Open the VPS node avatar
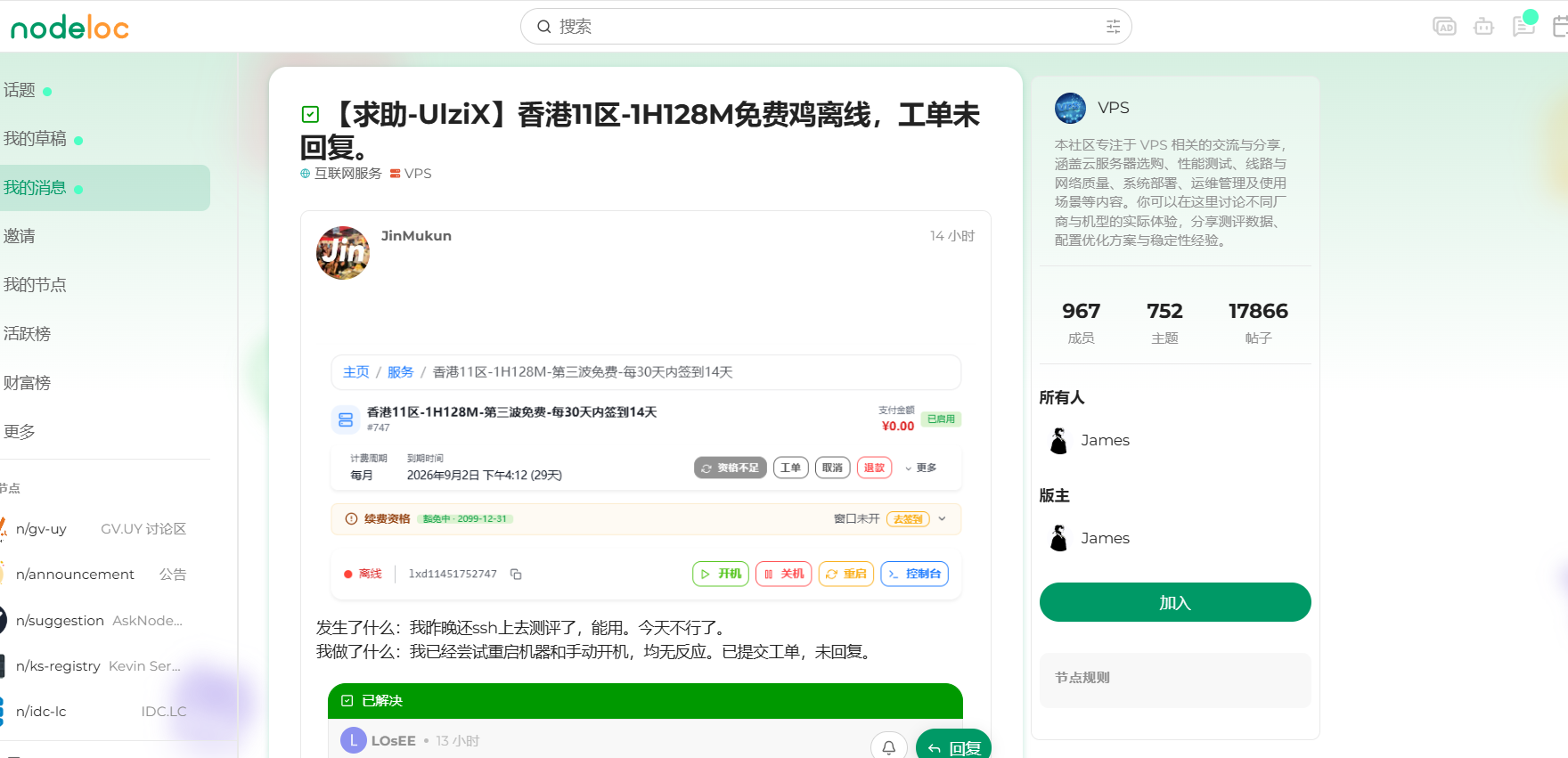The image size is (1568, 758). (x=1070, y=108)
